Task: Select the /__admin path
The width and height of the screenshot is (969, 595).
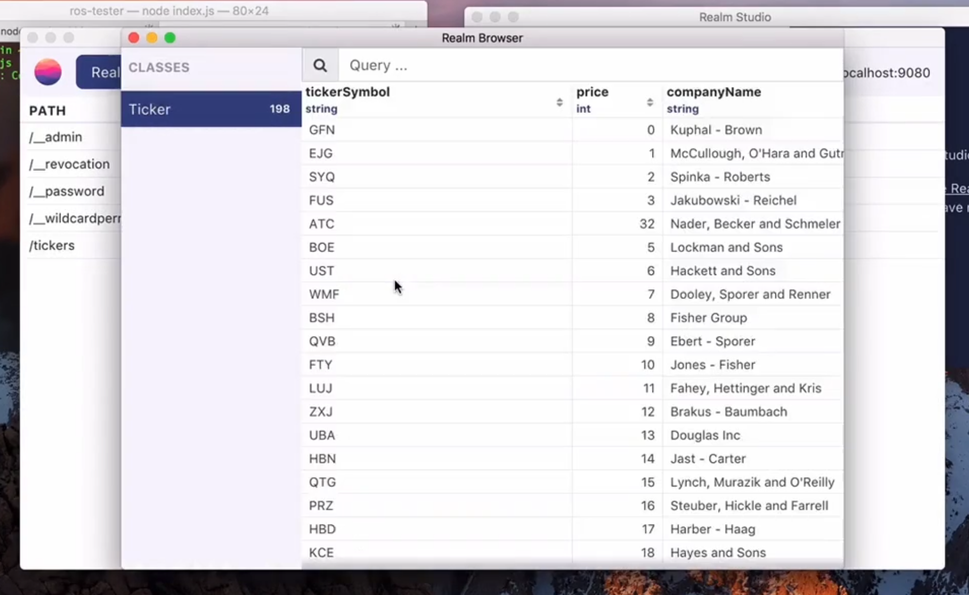Action: 56,137
